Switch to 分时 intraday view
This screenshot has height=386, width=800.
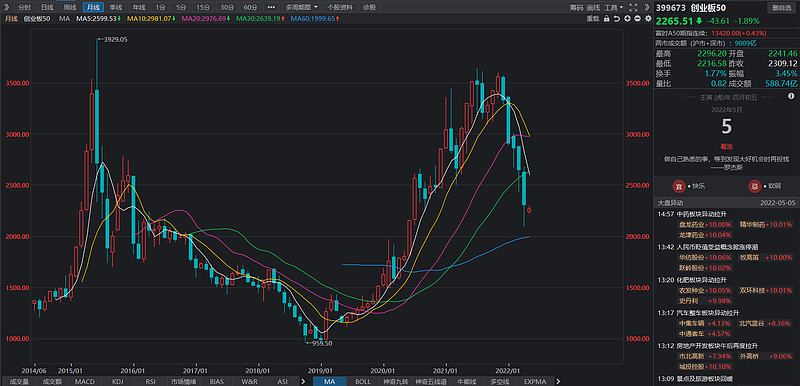[x=24, y=7]
